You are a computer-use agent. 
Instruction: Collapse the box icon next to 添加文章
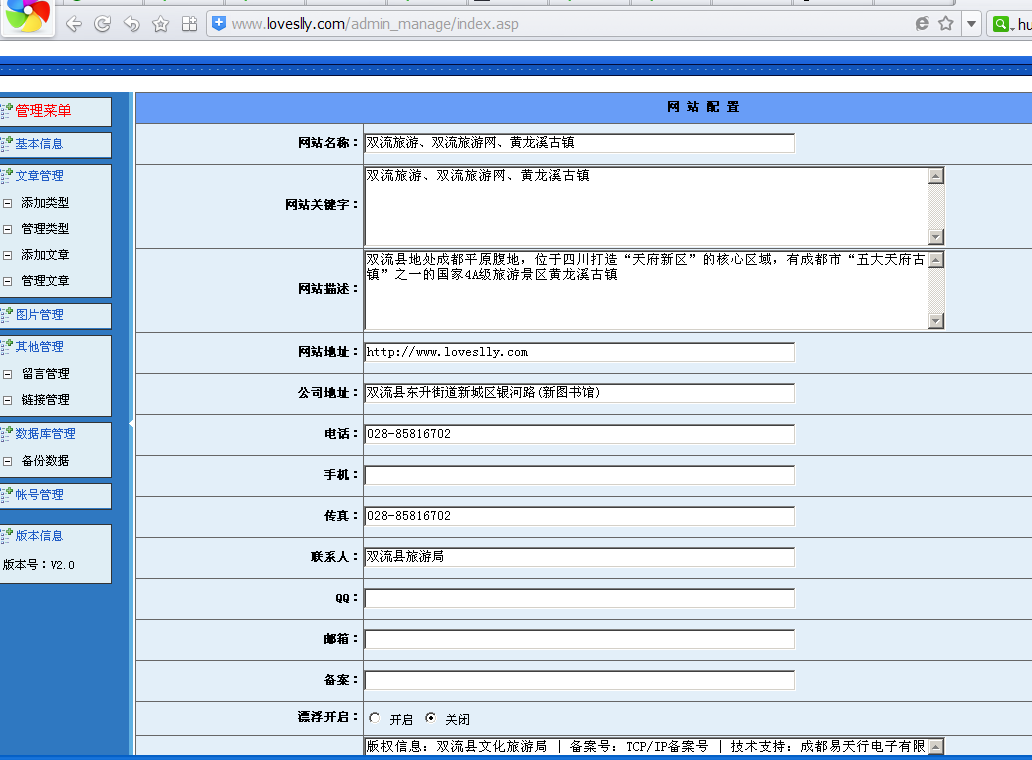8,255
